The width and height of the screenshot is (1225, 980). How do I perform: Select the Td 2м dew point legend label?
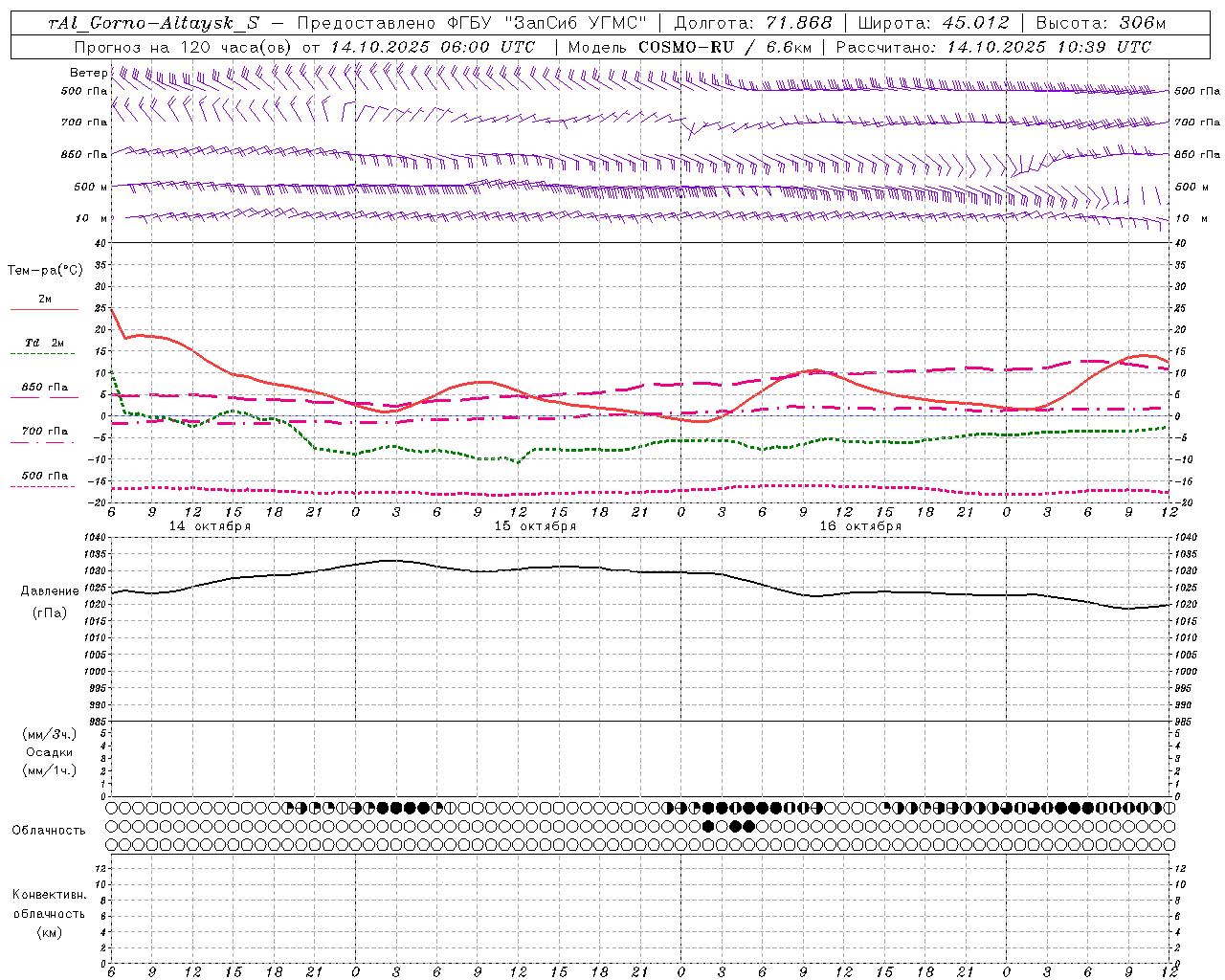coord(45,343)
